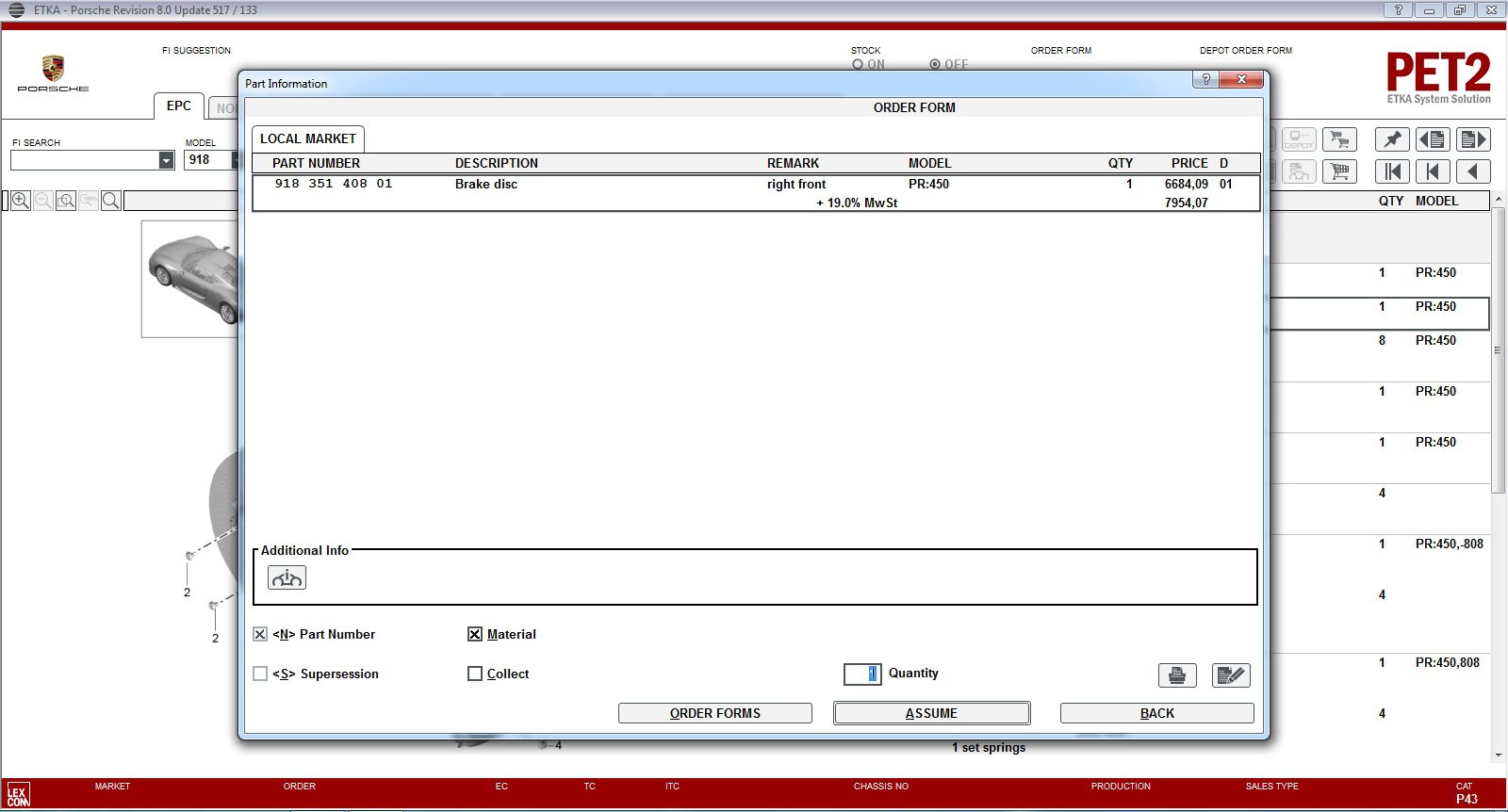Screen dimensions: 1508x812
Task: Click the PR:450,808 model entry
Action: 1448,662
